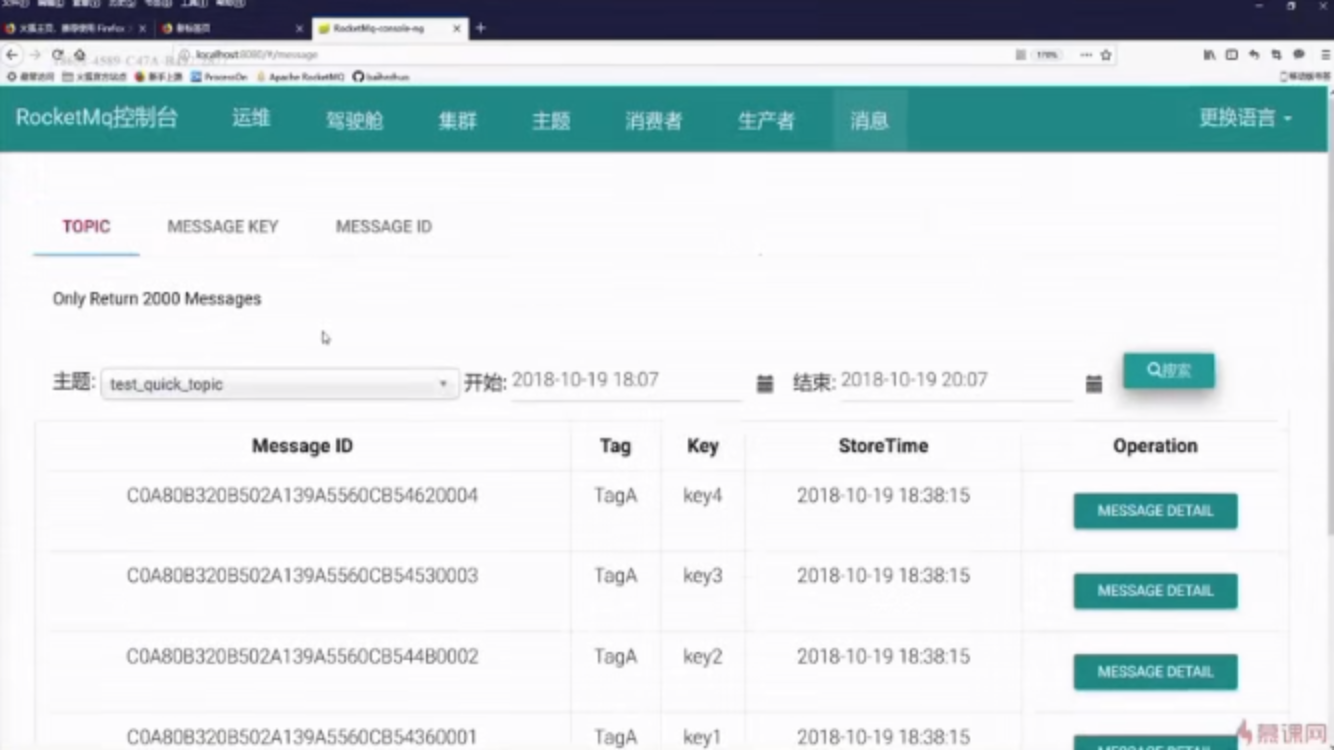Open the Apache RocketMQ bookmark

point(300,77)
